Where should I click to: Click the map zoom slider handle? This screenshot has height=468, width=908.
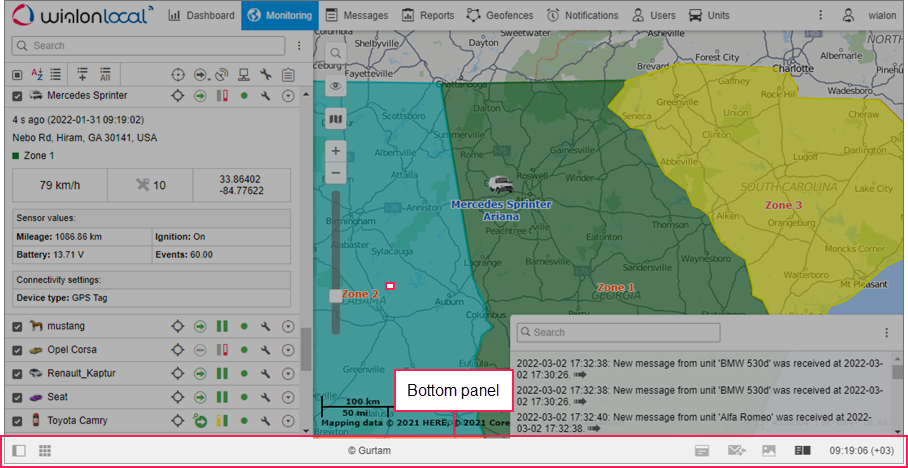point(336,295)
